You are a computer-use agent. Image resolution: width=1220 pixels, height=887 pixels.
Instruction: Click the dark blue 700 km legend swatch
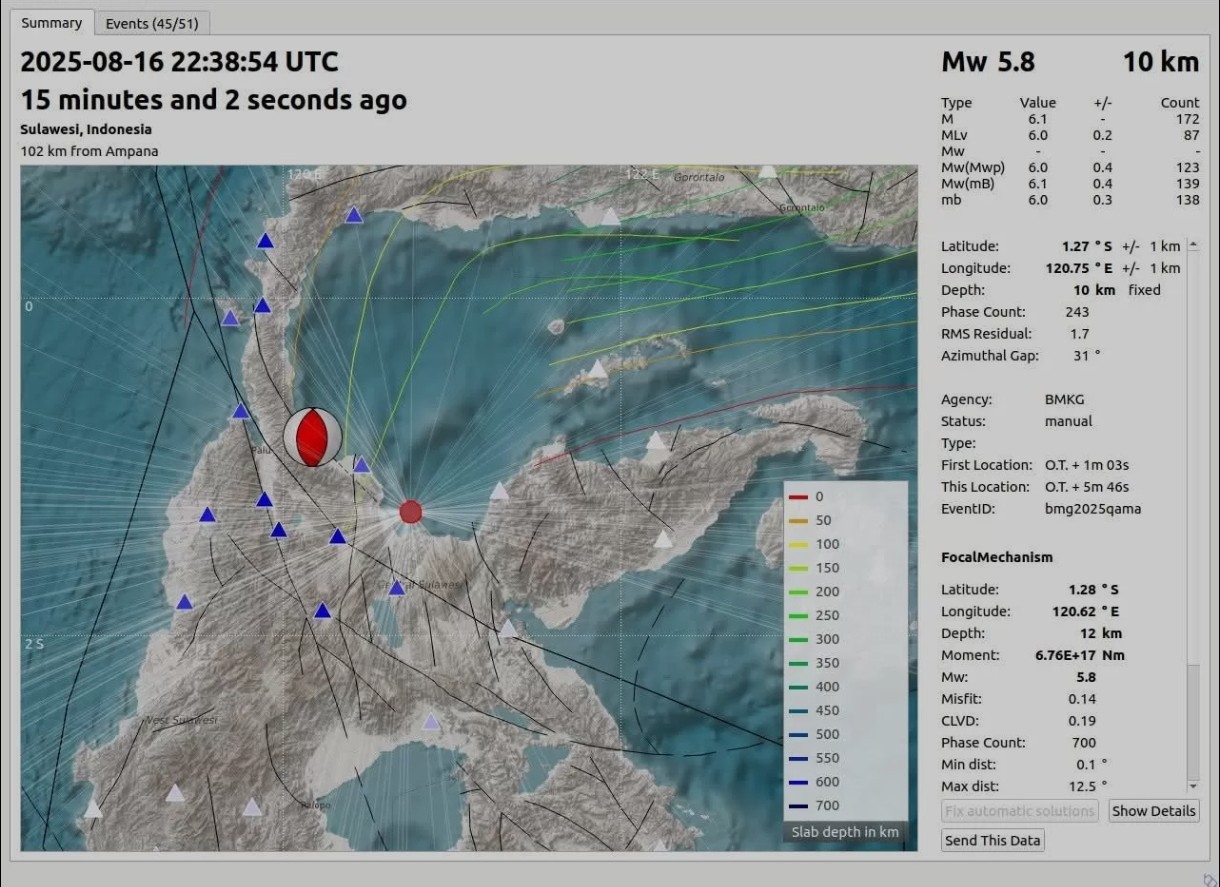click(798, 806)
